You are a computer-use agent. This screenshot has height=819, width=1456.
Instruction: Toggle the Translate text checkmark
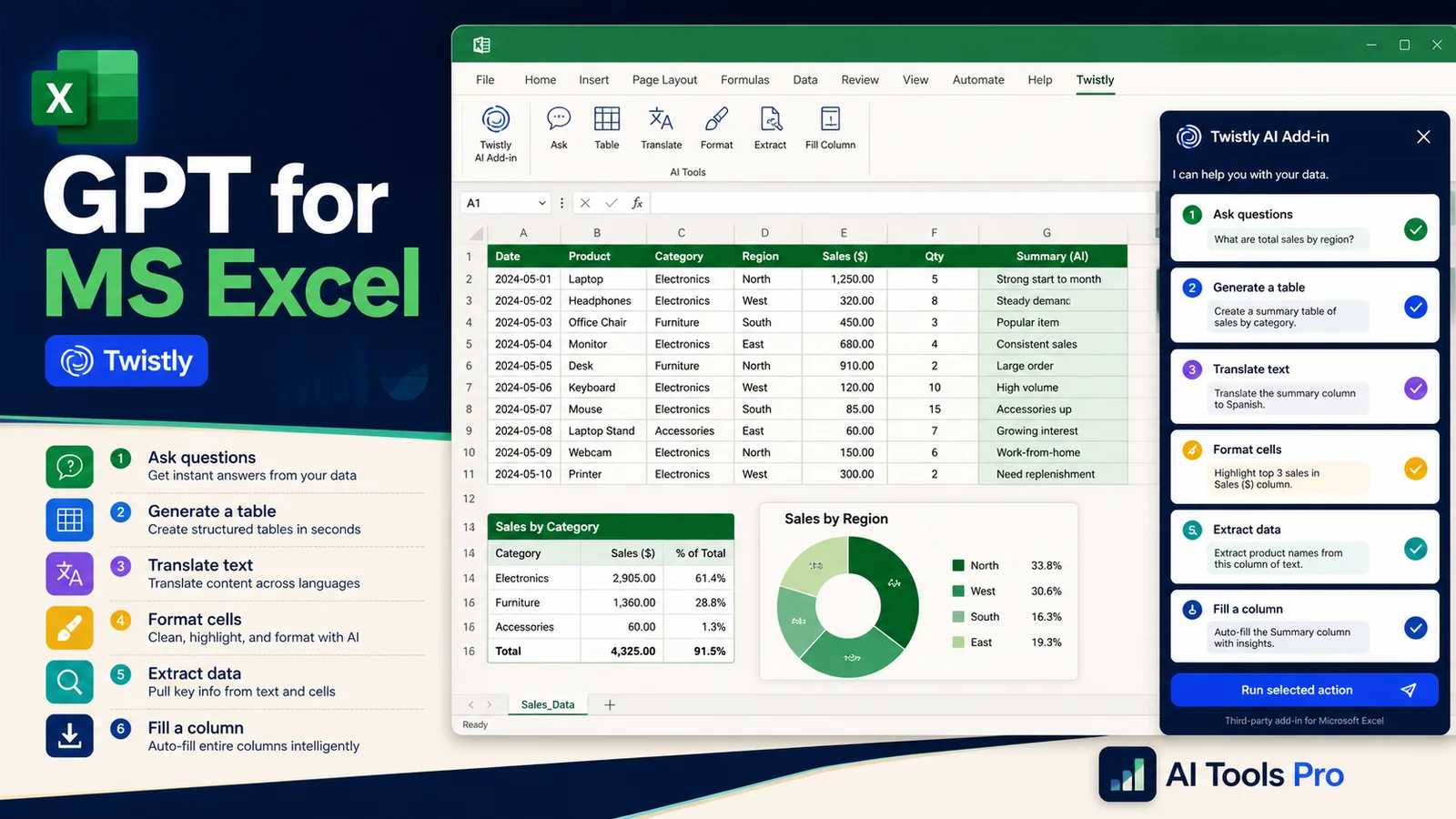(1415, 389)
